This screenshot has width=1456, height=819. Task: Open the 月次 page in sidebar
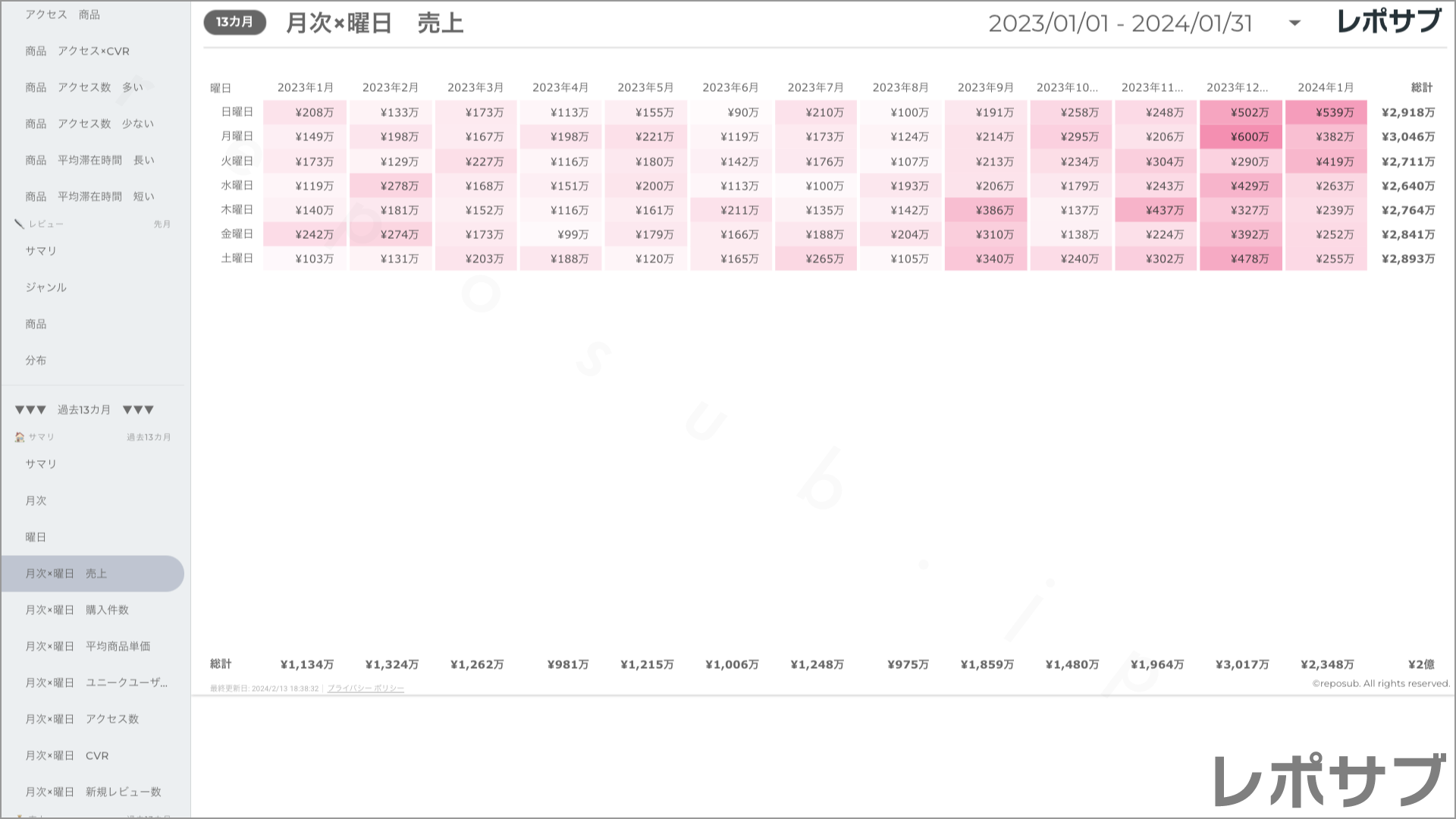[x=36, y=500]
